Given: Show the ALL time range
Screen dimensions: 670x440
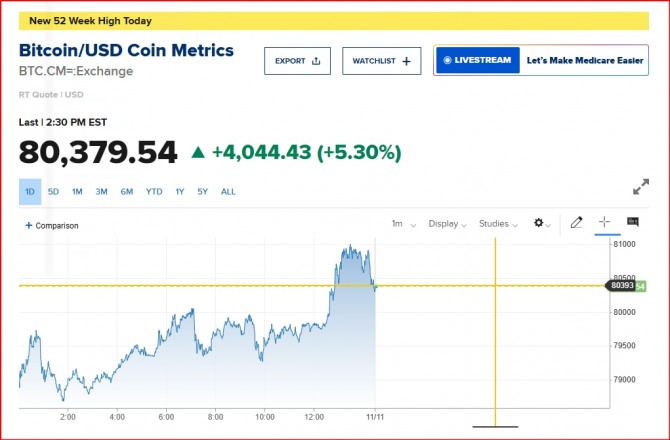Looking at the screenshot, I should [x=228, y=191].
